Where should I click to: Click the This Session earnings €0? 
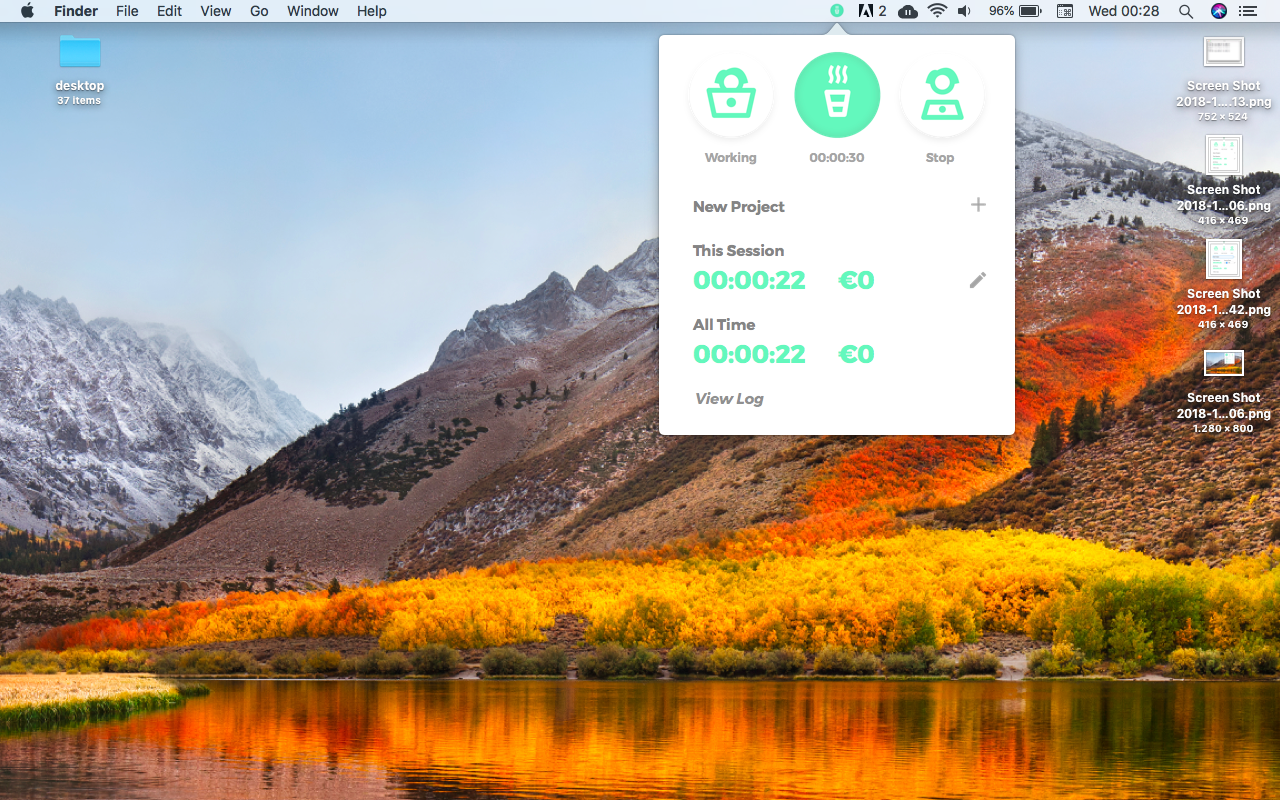[856, 280]
